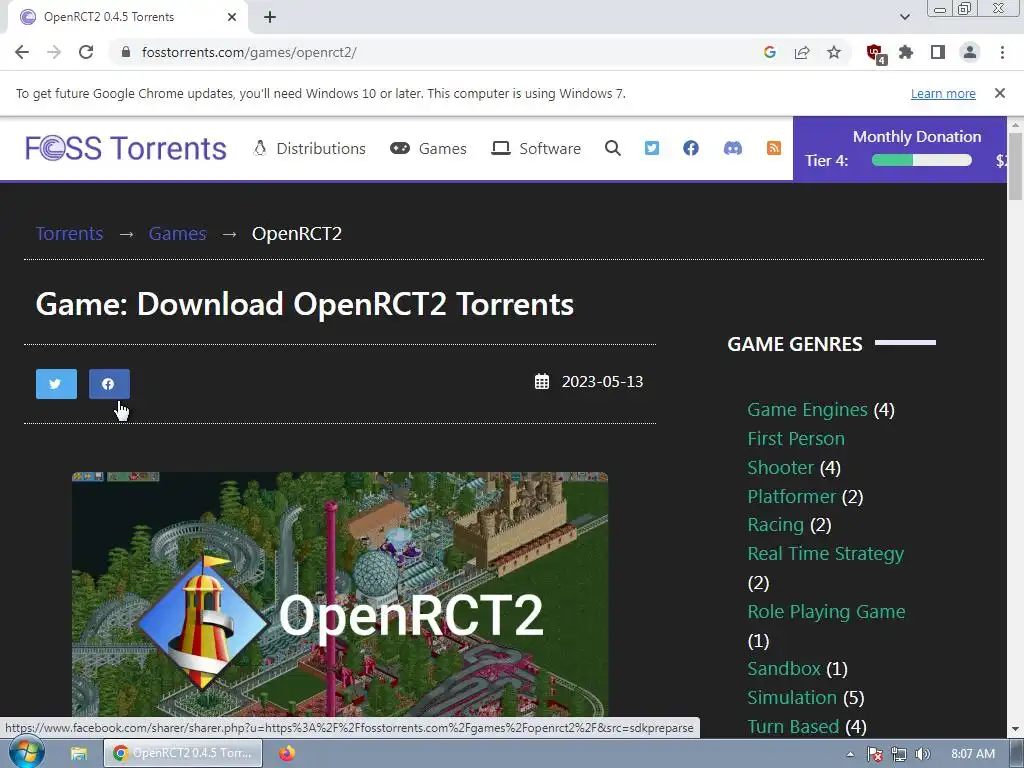Click the Discord icon in header
1024x768 pixels.
pos(733,148)
